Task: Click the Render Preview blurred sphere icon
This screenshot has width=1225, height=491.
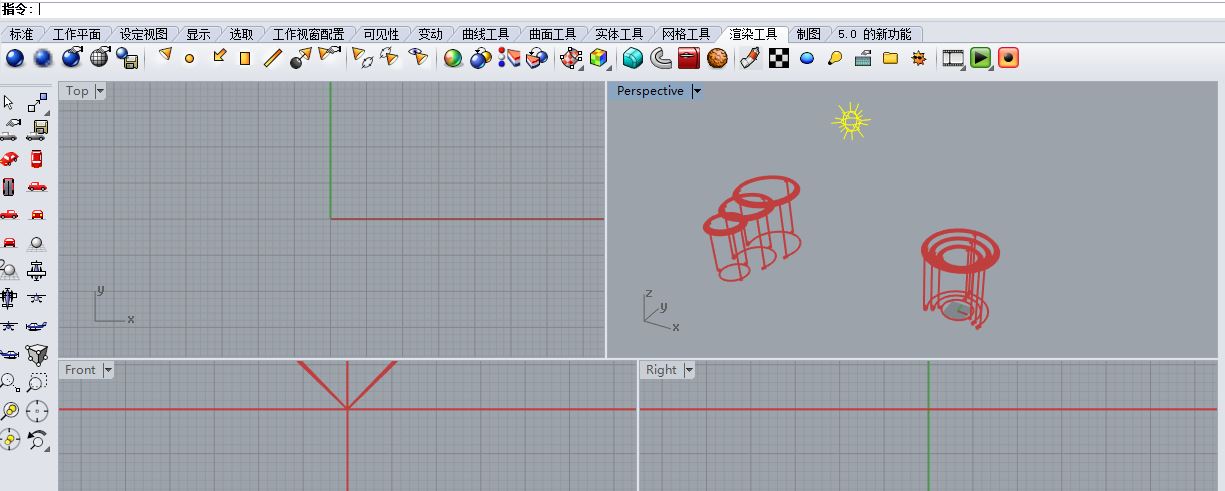Action: [43, 59]
